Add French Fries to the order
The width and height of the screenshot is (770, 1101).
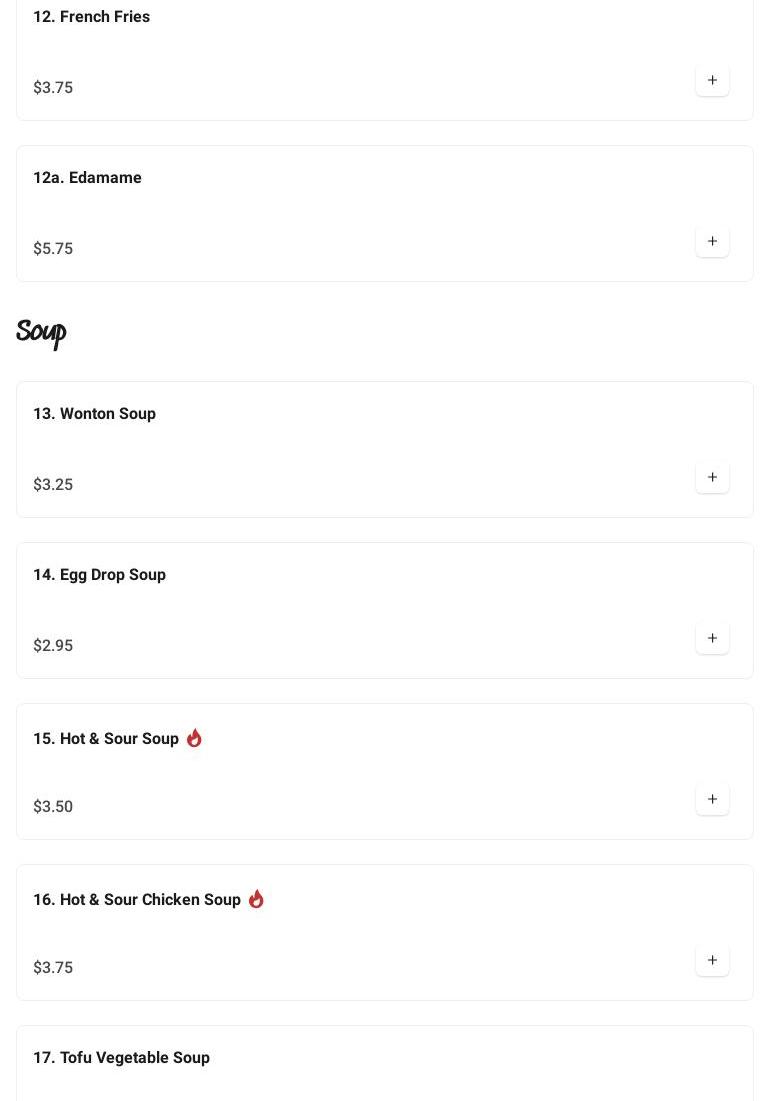point(712,80)
